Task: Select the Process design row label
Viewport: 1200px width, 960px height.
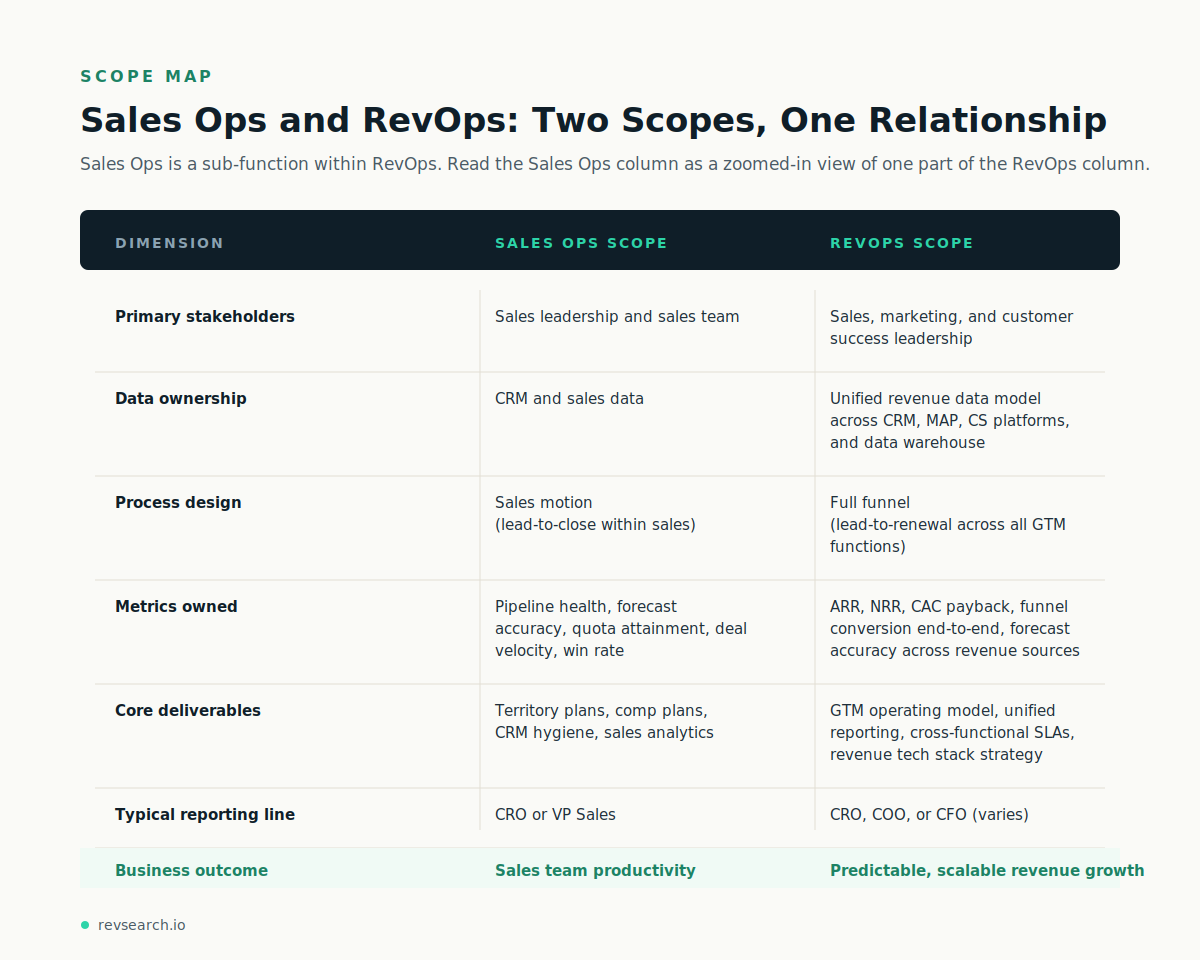Action: 178,502
